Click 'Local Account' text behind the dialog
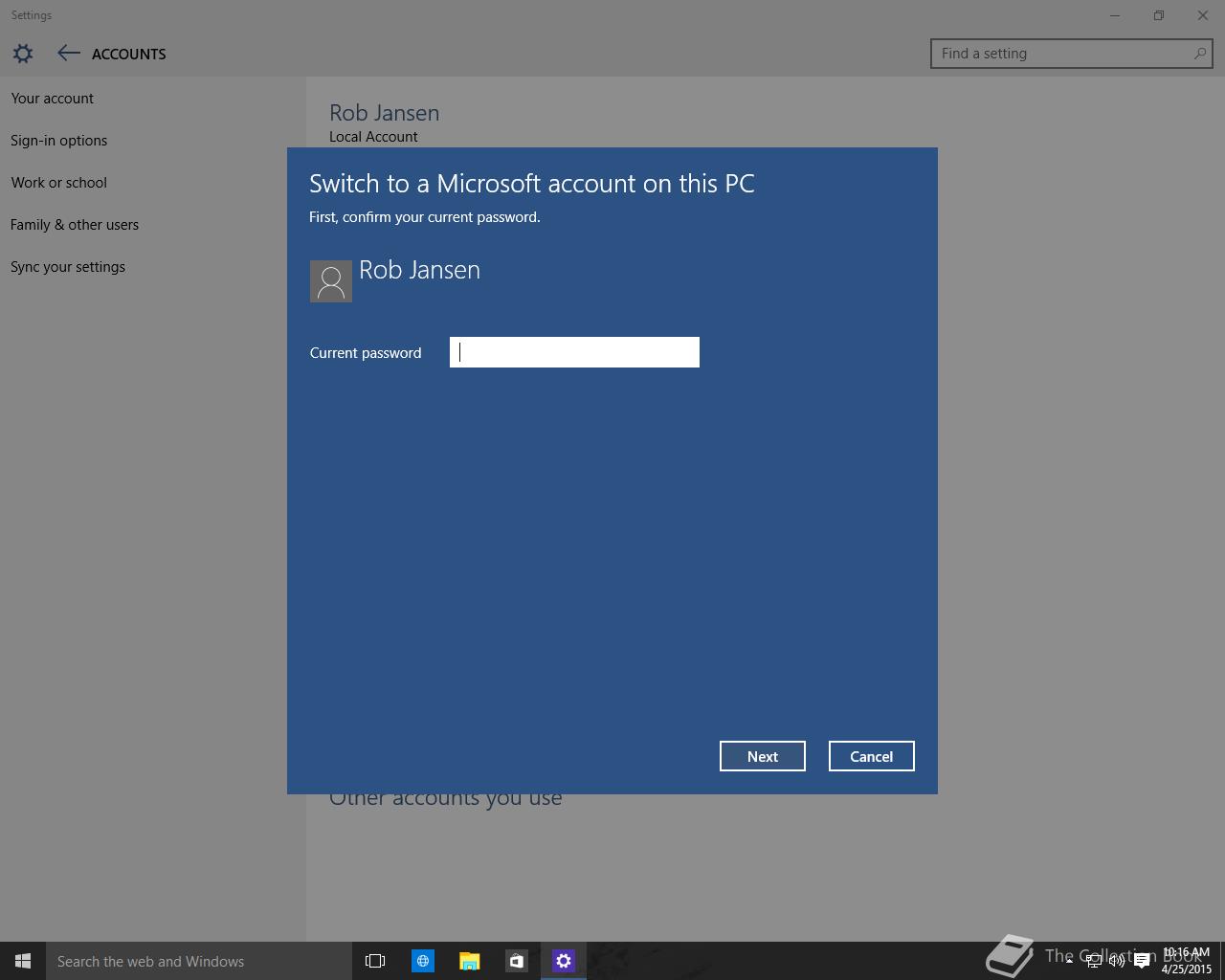Image resolution: width=1225 pixels, height=980 pixels. point(373,137)
